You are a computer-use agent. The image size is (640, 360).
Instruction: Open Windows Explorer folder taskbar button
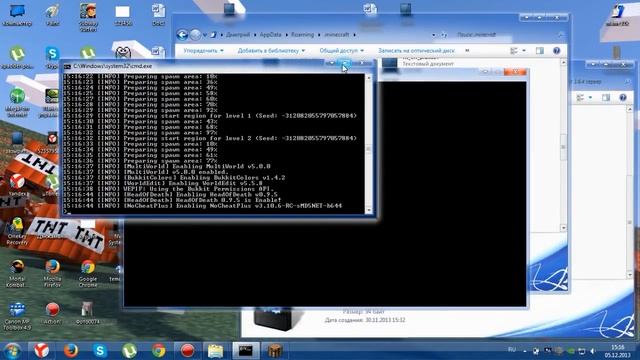tap(216, 351)
